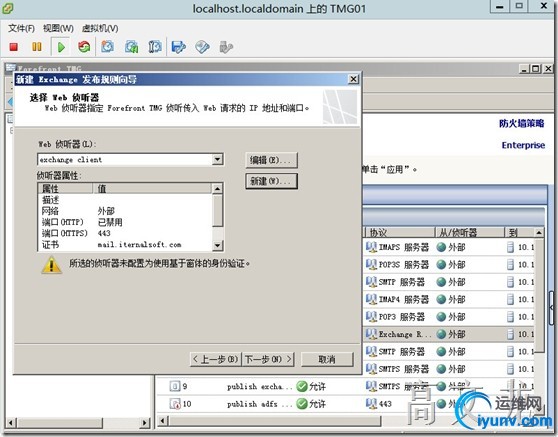
Task: Close the Exchange publishing wizard dialog
Action: [x=353, y=79]
